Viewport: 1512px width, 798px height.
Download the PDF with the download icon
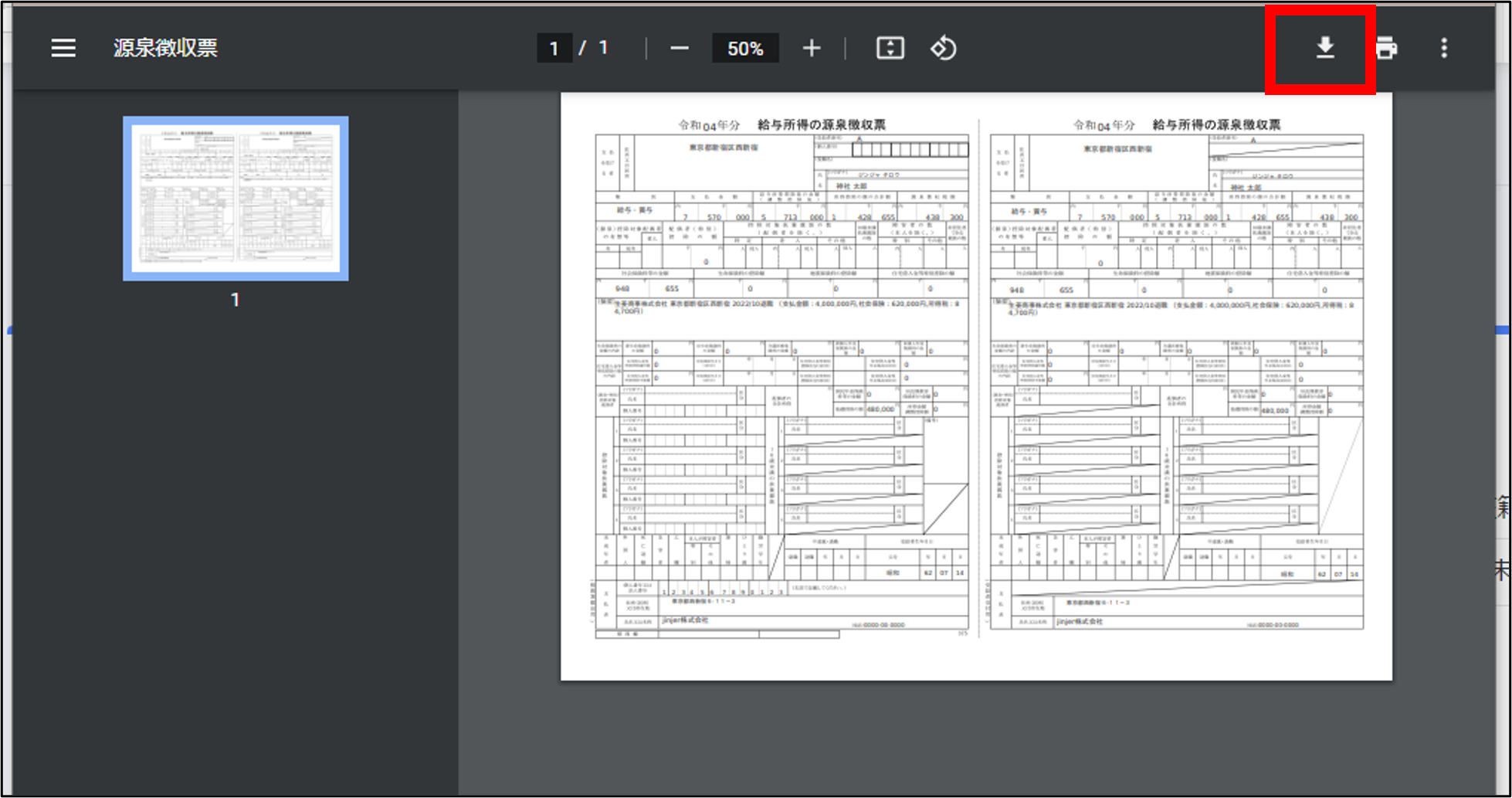pyautogui.click(x=1324, y=48)
